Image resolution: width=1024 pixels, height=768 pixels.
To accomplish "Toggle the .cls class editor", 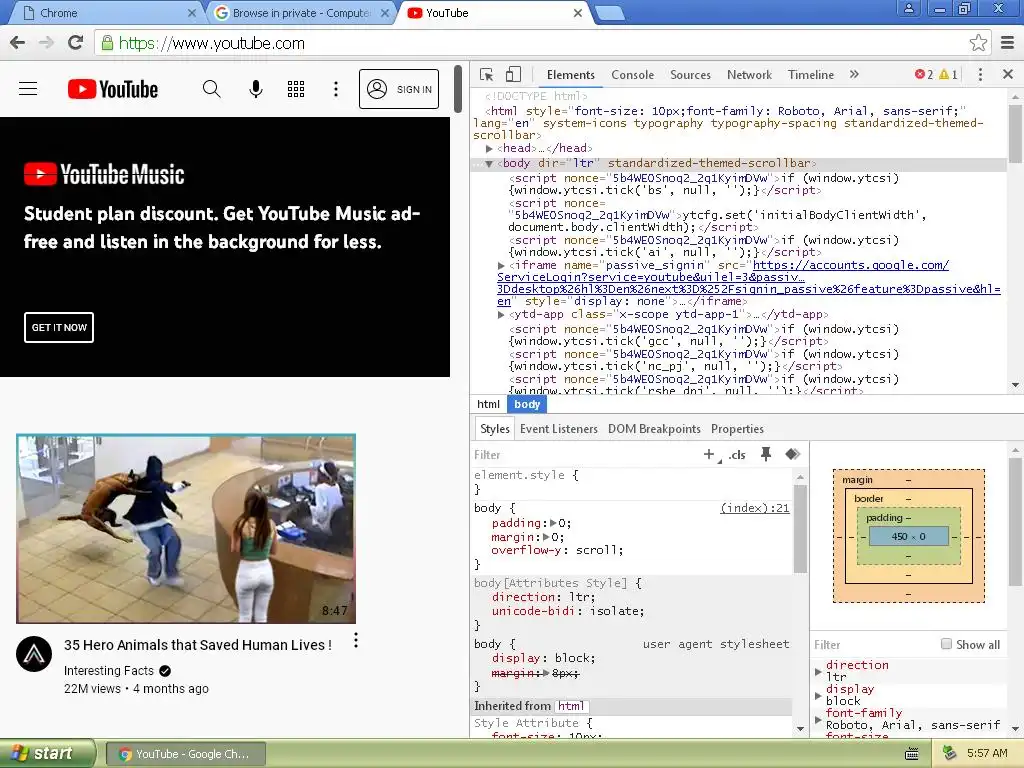I will point(737,455).
